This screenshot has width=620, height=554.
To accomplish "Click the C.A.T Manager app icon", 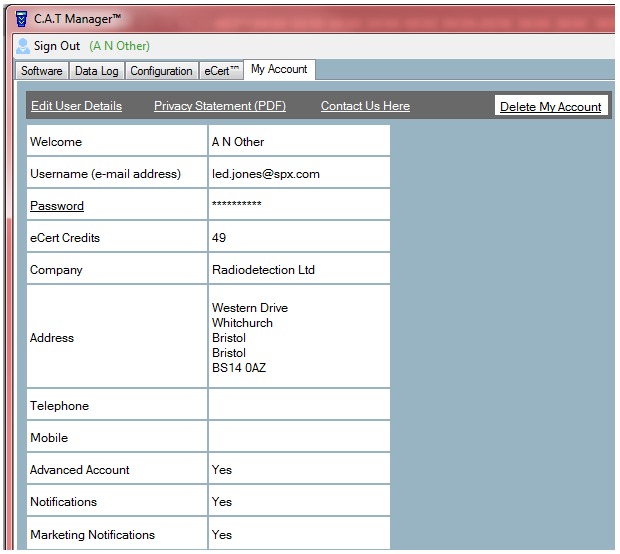I will 21,19.
